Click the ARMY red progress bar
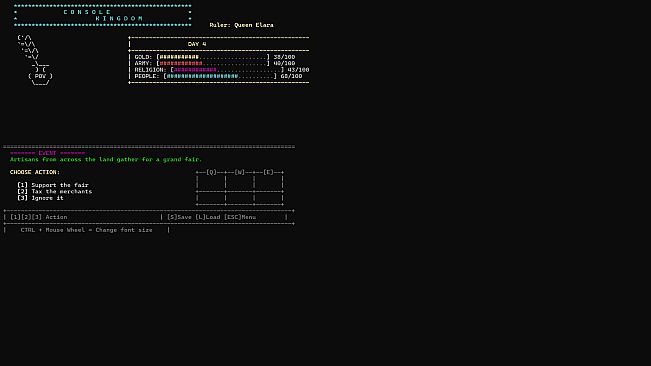This screenshot has height=366, width=651. 213,63
